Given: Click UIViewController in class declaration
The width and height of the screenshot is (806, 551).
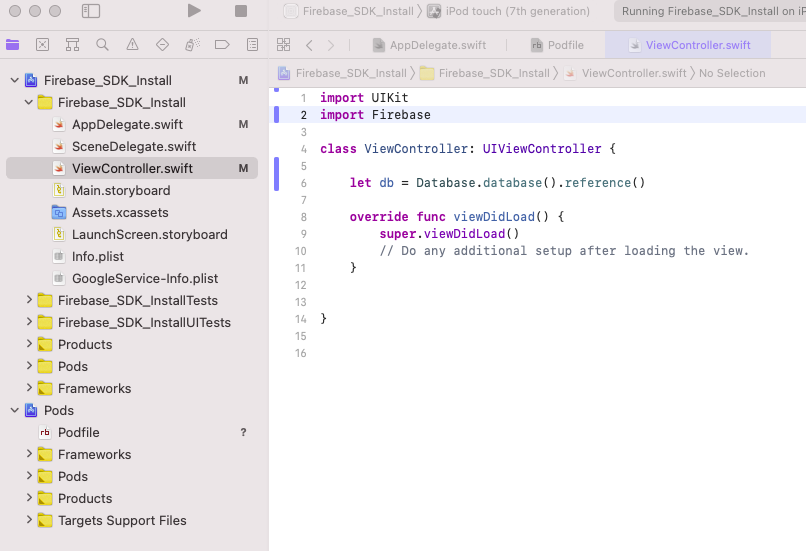Looking at the screenshot, I should 542,149.
